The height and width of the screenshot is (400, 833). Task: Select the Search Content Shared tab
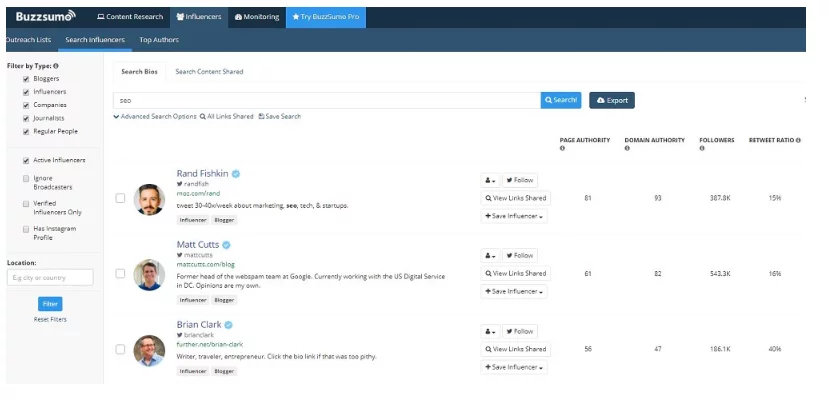(209, 72)
